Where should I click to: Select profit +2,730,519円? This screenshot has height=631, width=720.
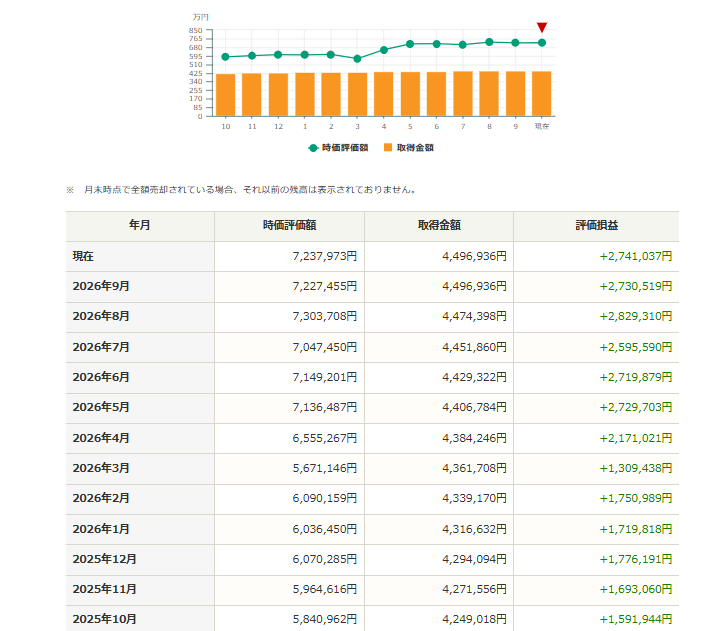coord(636,286)
